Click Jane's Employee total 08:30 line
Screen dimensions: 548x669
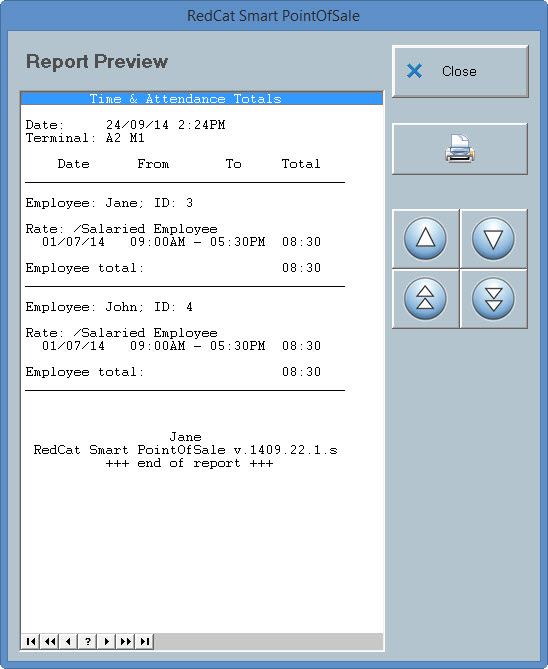click(x=173, y=268)
